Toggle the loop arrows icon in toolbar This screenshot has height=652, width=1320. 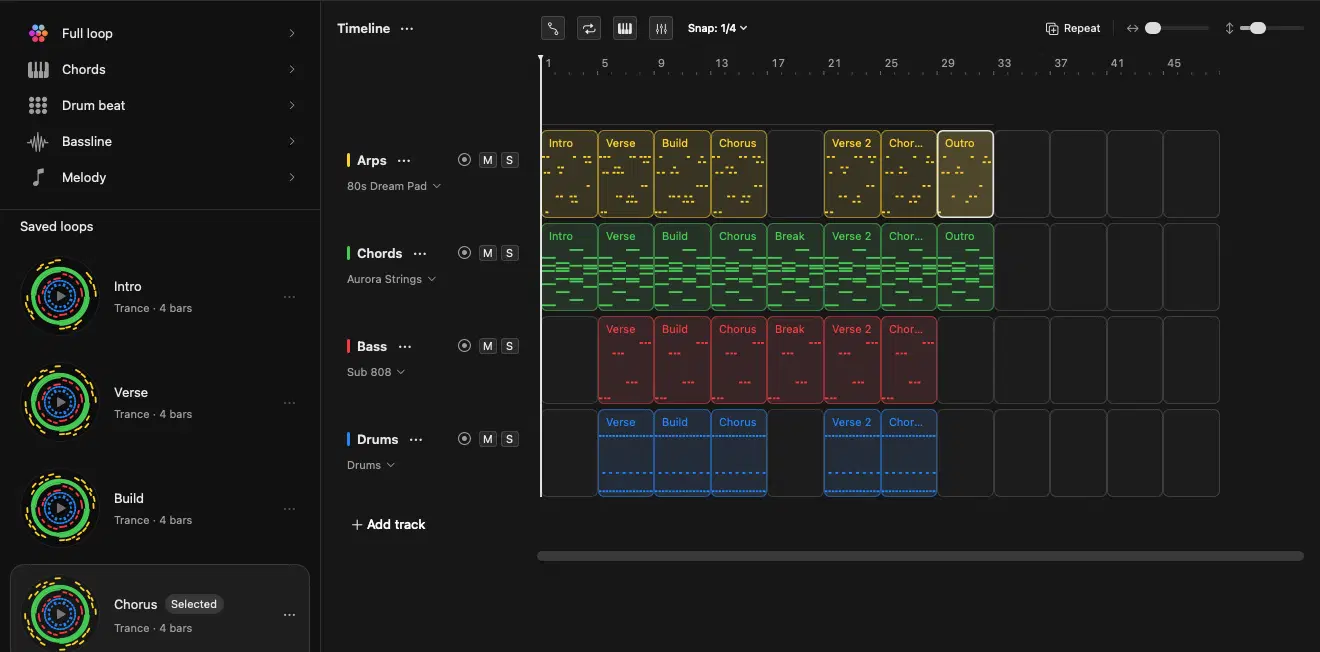(589, 28)
